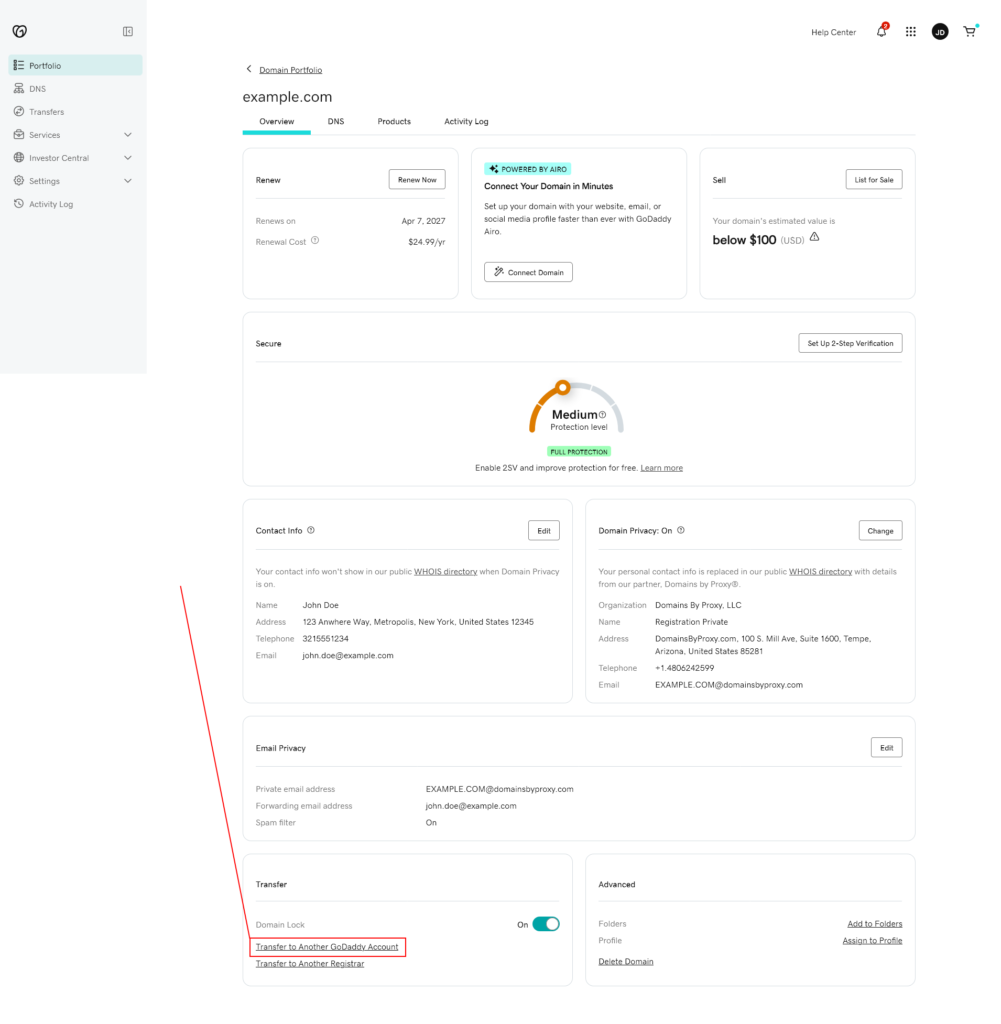Screen dimensions: 1001x1024
Task: Click Add to Folders link
Action: (x=874, y=923)
